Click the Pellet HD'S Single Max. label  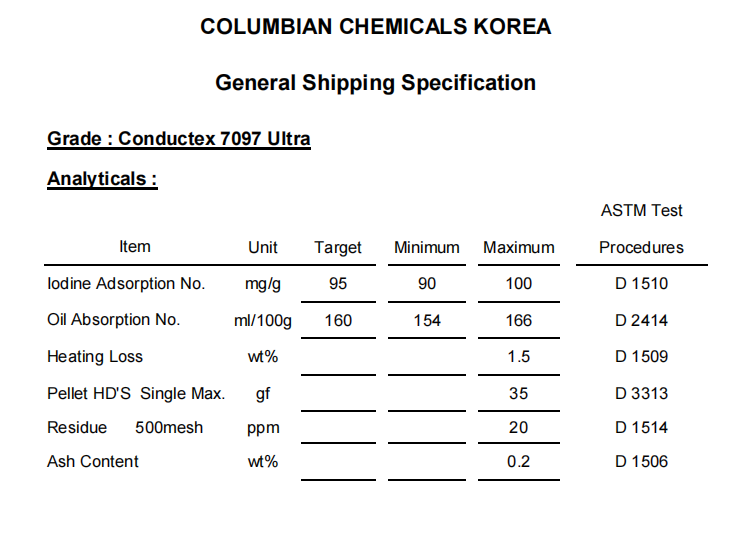tap(136, 394)
